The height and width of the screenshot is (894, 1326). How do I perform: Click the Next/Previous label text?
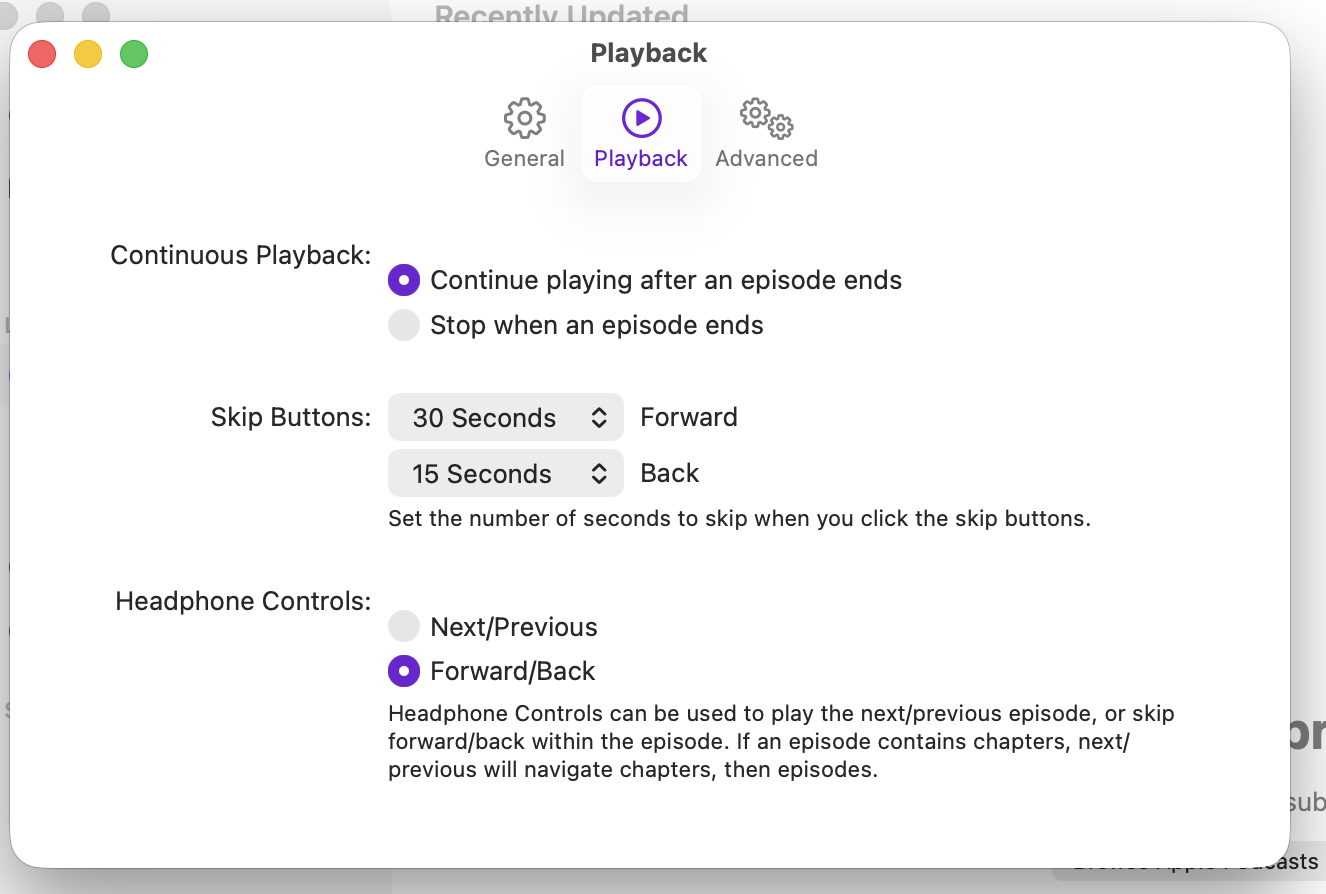(514, 627)
